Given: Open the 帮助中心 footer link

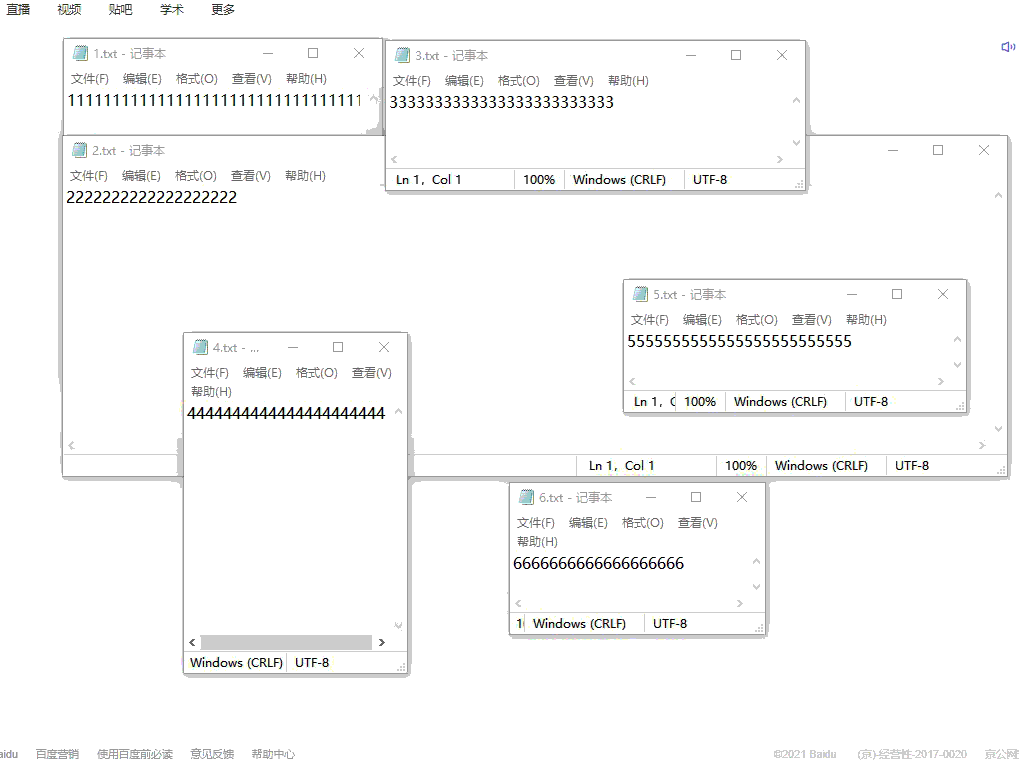Looking at the screenshot, I should click(x=274, y=754).
